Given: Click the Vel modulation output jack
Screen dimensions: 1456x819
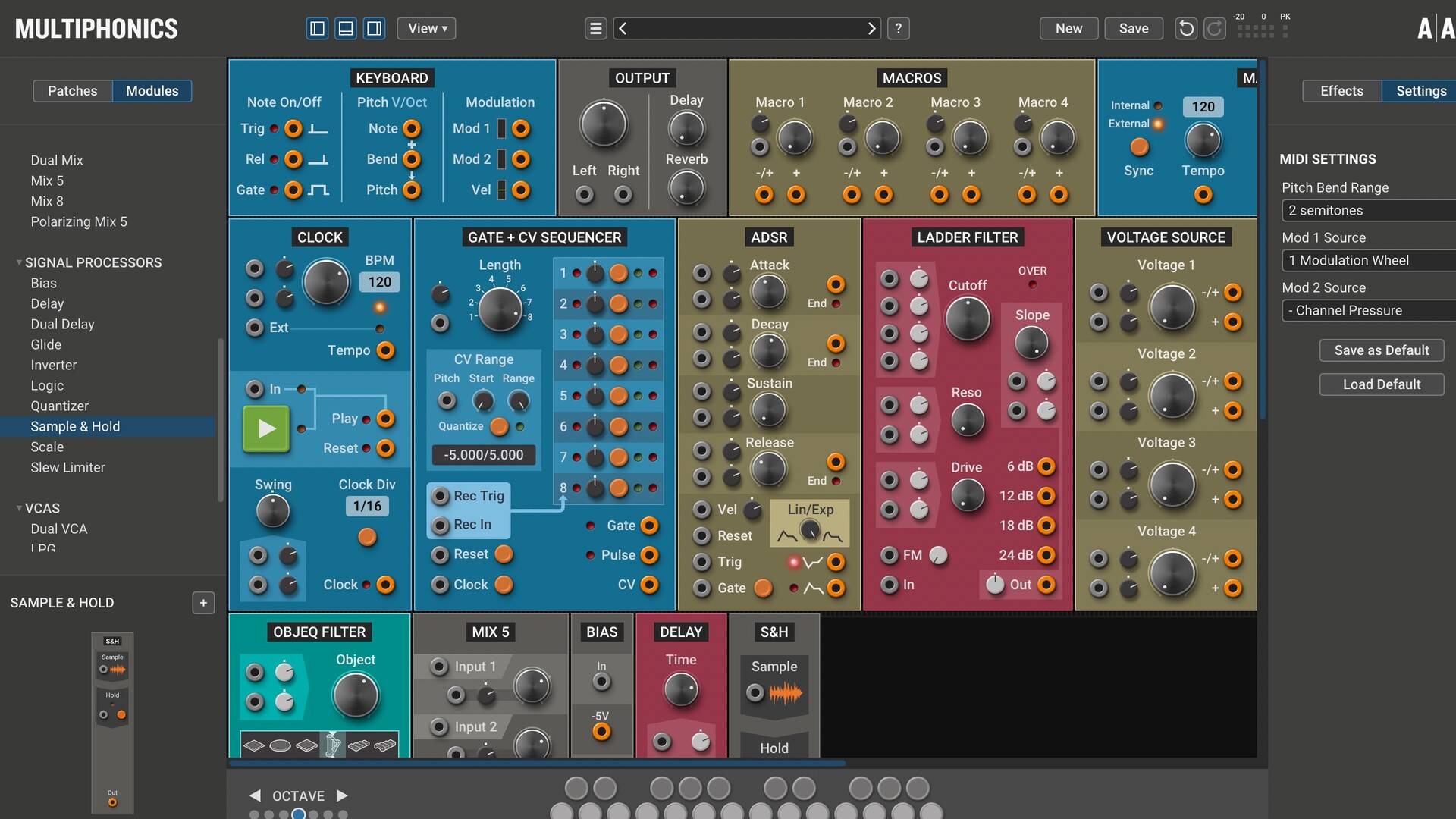Looking at the screenshot, I should [x=521, y=190].
